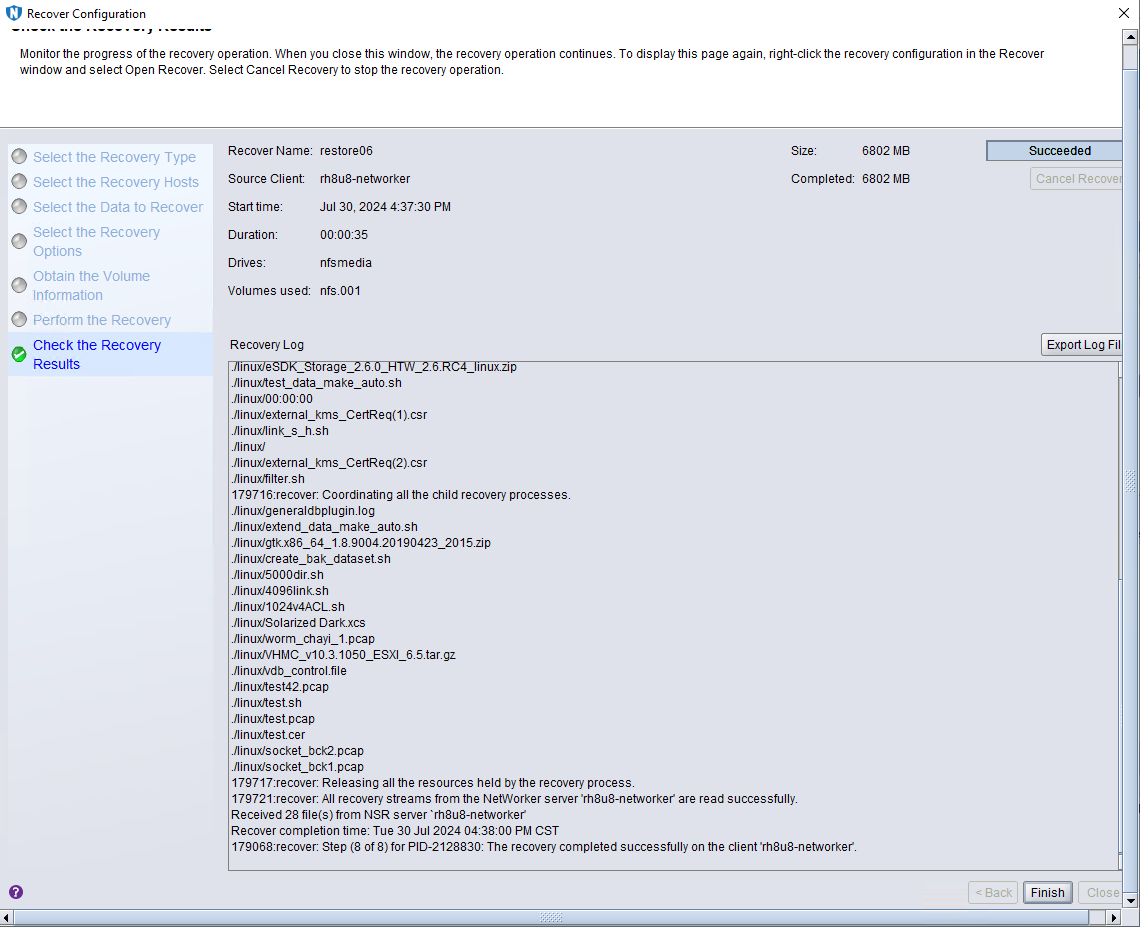Open the help question mark icon

[x=16, y=892]
